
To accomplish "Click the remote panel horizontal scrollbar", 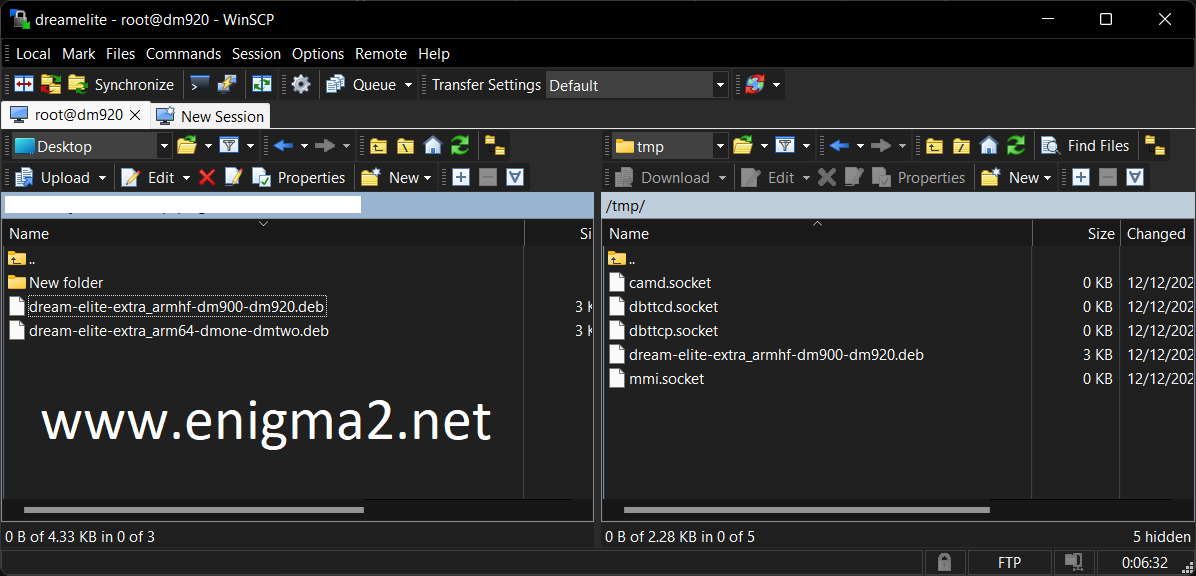I will [806, 510].
